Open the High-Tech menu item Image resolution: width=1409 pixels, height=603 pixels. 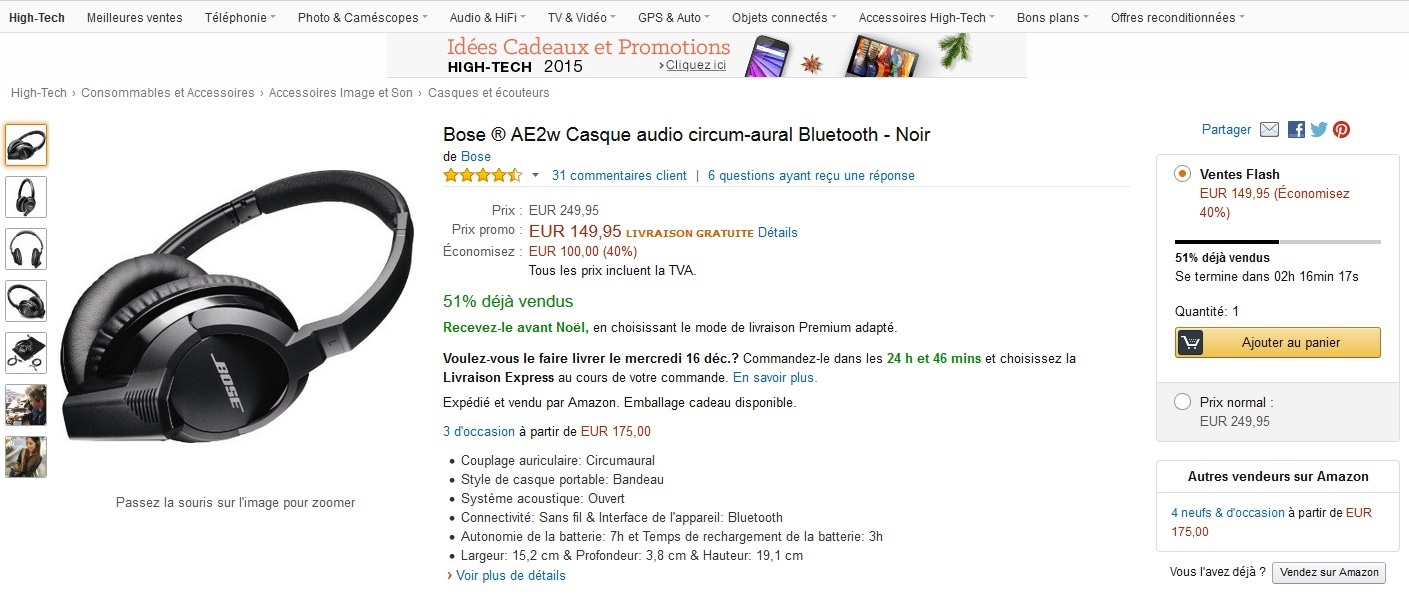click(36, 17)
